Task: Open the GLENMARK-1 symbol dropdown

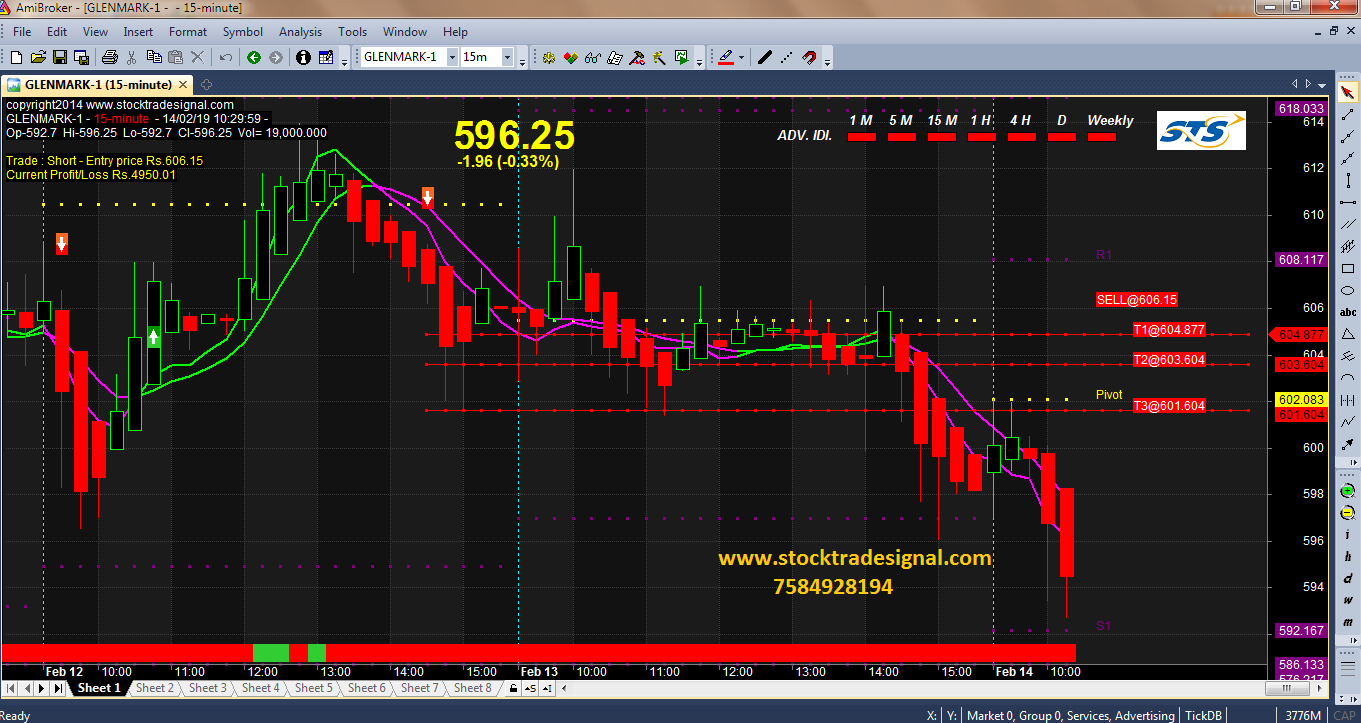Action: pyautogui.click(x=451, y=57)
